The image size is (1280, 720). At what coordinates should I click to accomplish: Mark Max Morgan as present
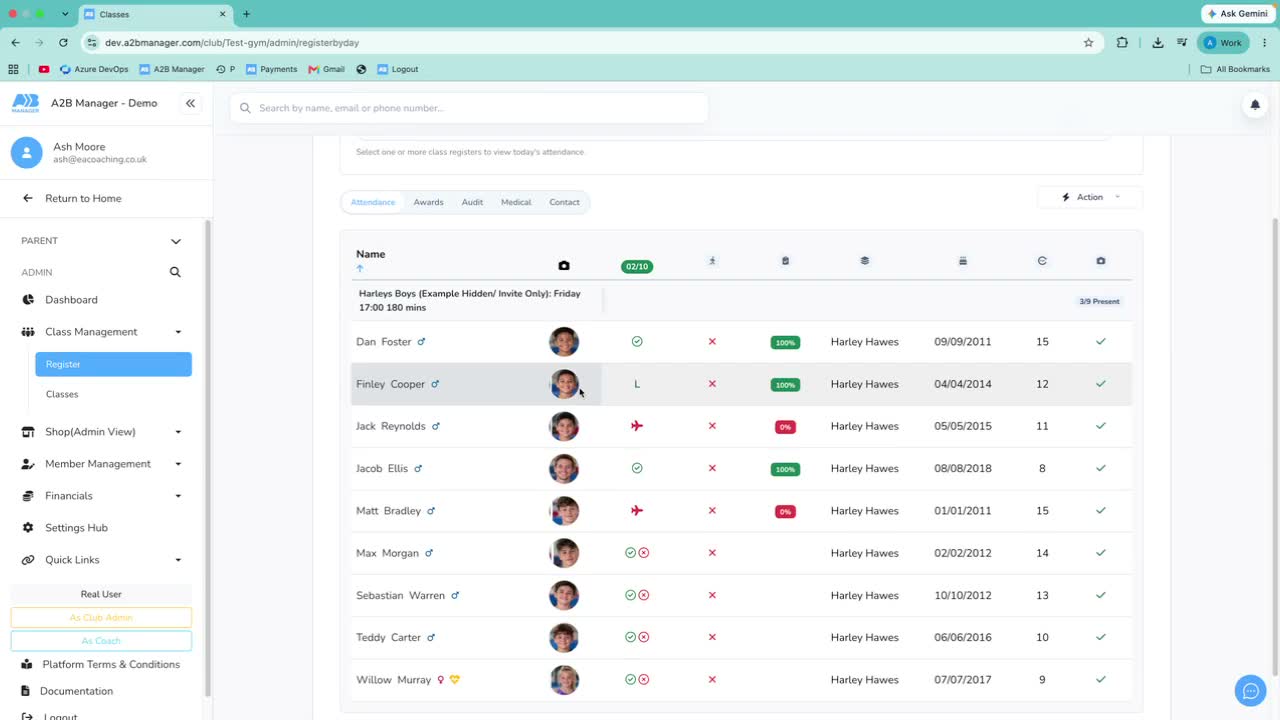[630, 553]
